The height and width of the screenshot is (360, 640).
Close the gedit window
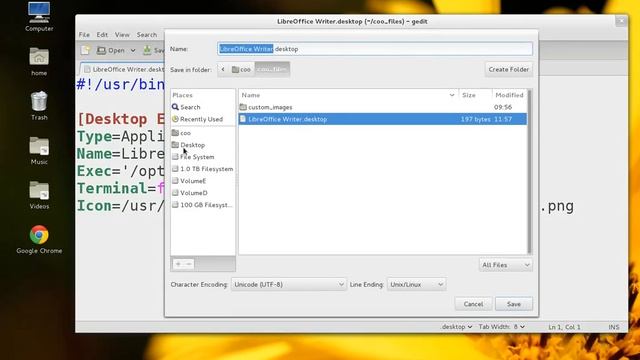(621, 20)
